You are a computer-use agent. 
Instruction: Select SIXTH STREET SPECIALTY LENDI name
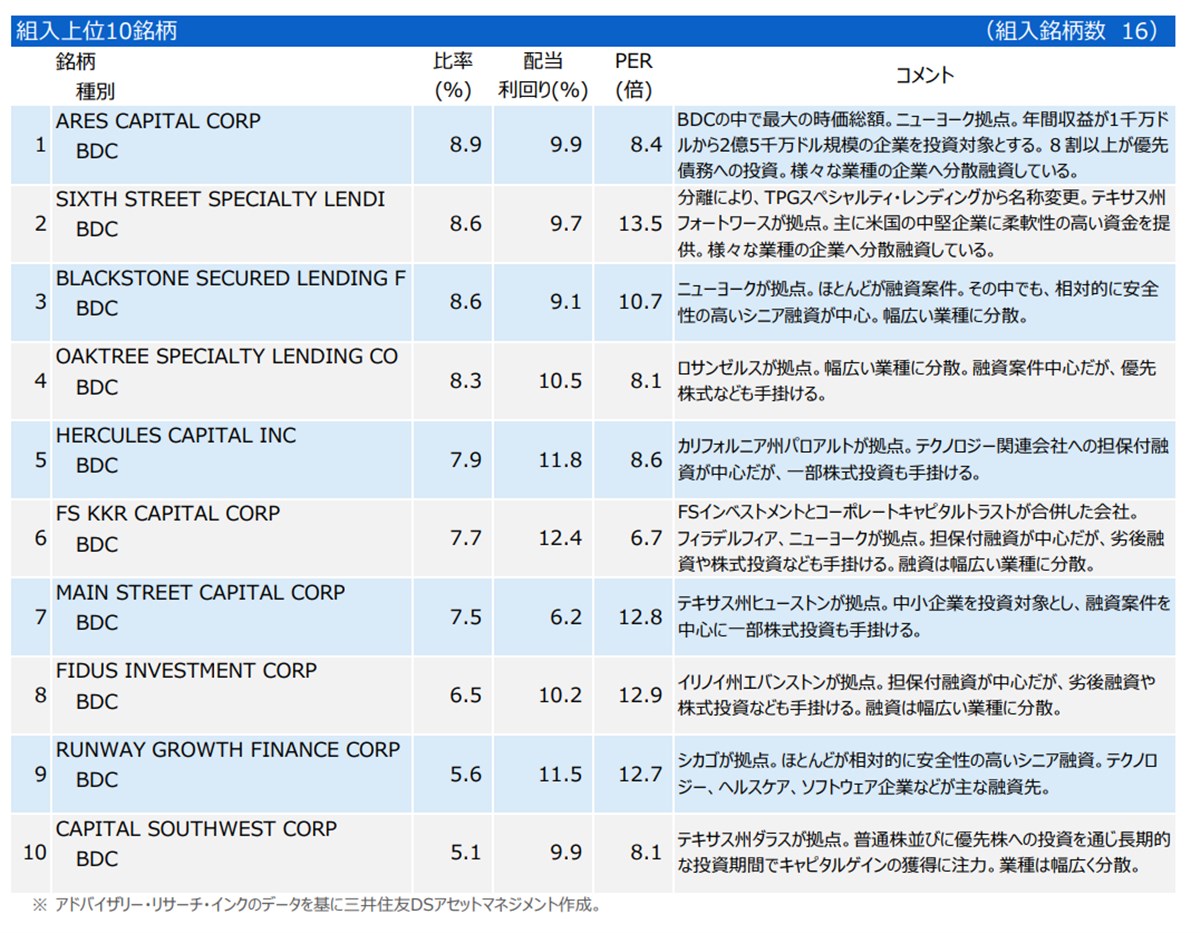pyautogui.click(x=220, y=199)
